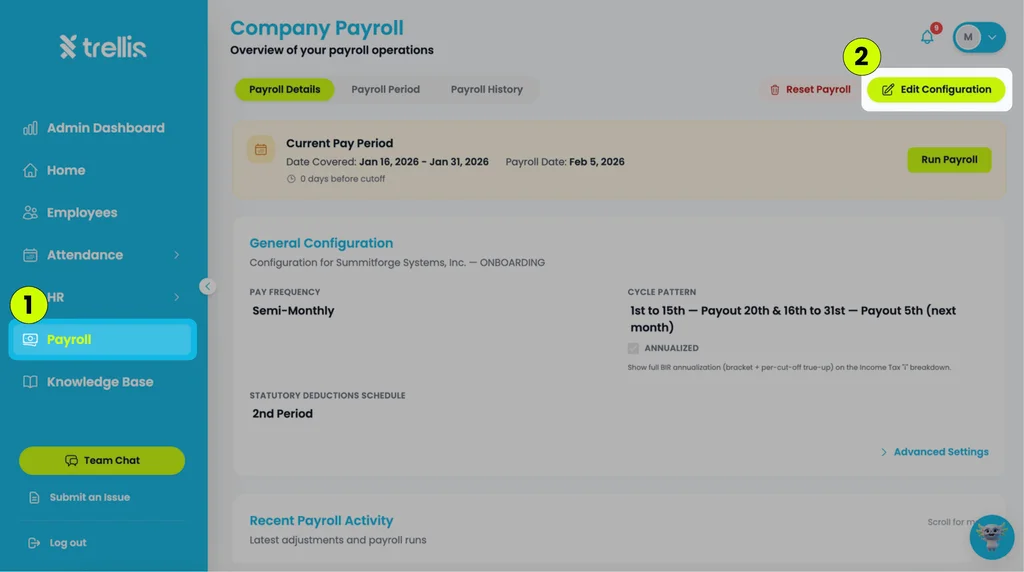Image resolution: width=1024 pixels, height=572 pixels.
Task: Click the 2nd Period deductions value
Action: point(282,414)
